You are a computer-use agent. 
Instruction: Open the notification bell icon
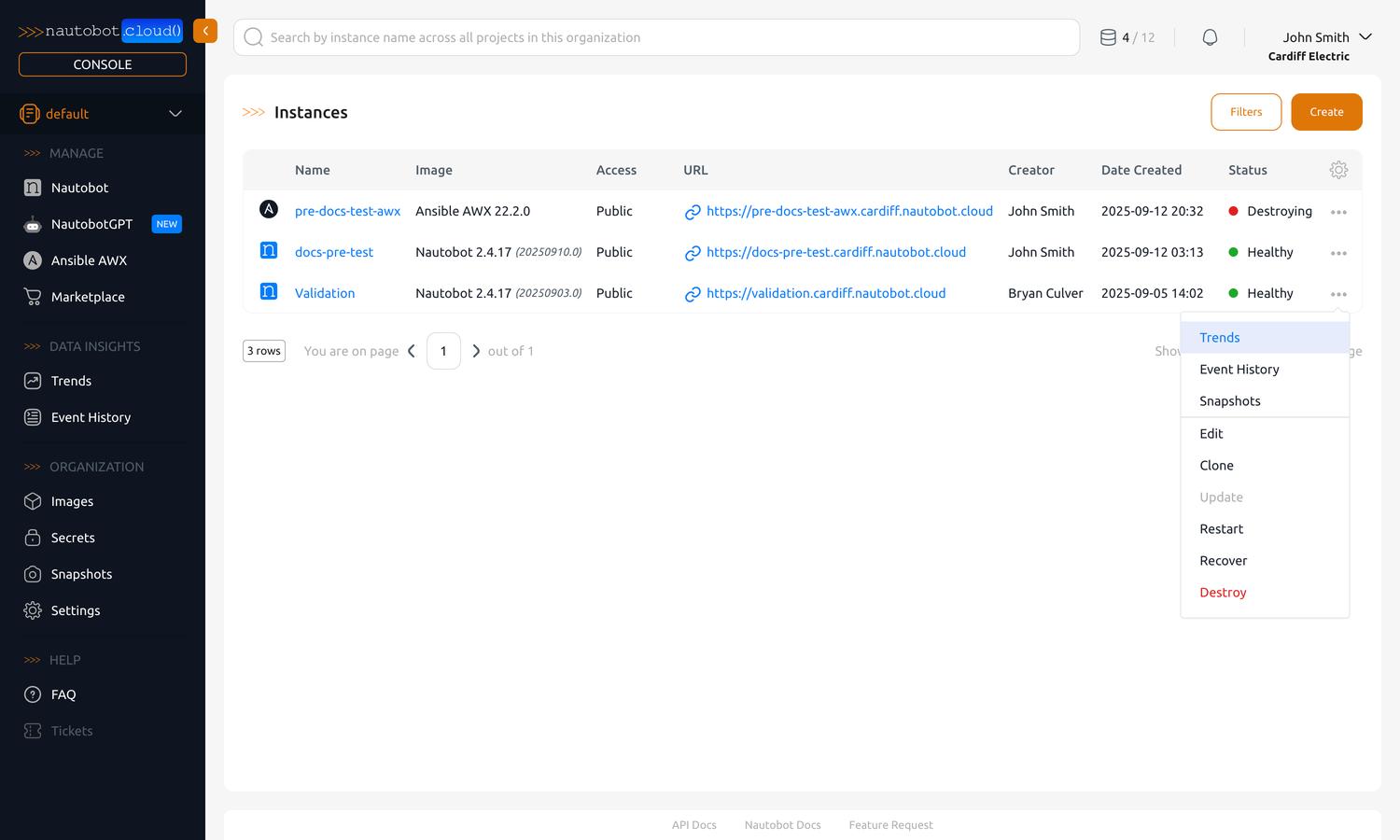[x=1210, y=36]
